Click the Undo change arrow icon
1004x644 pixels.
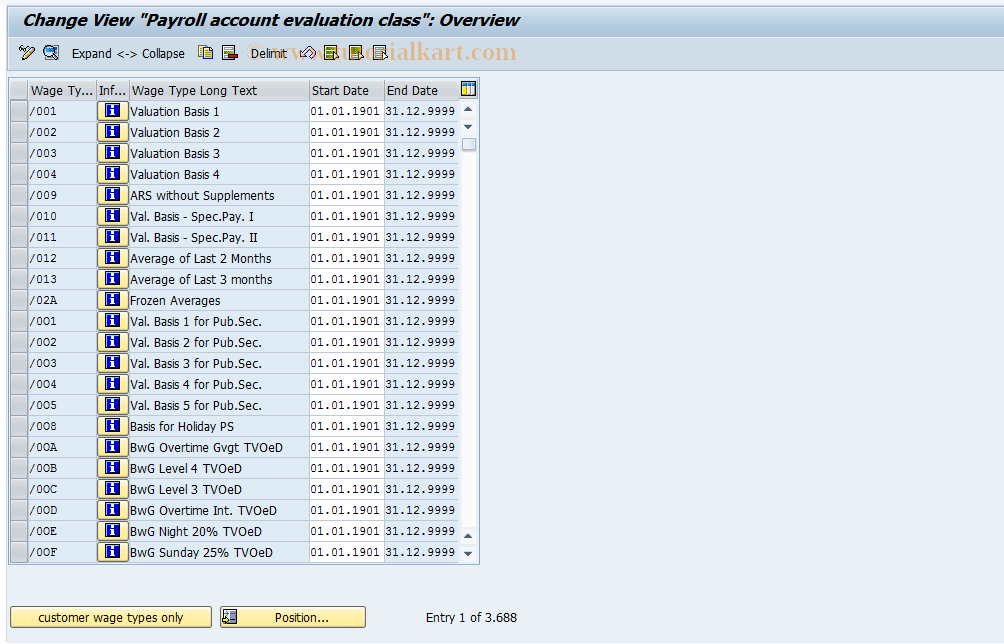pyautogui.click(x=307, y=53)
